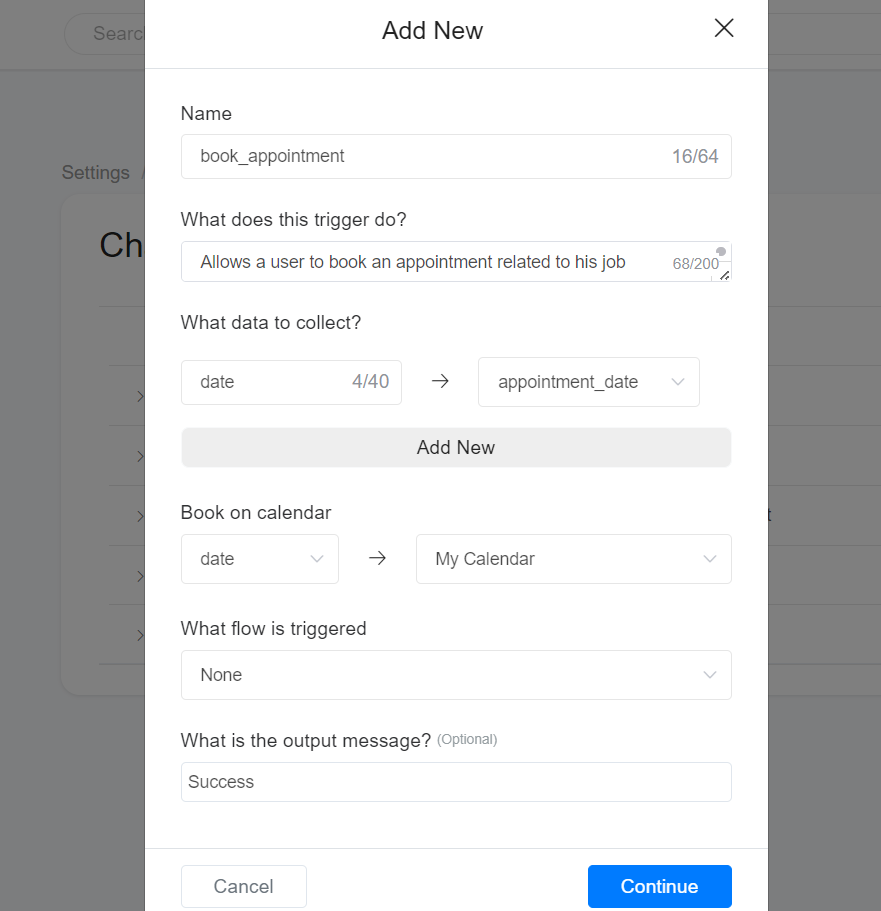Open the My Calendar dropdown
The width and height of the screenshot is (881, 911).
click(560, 559)
